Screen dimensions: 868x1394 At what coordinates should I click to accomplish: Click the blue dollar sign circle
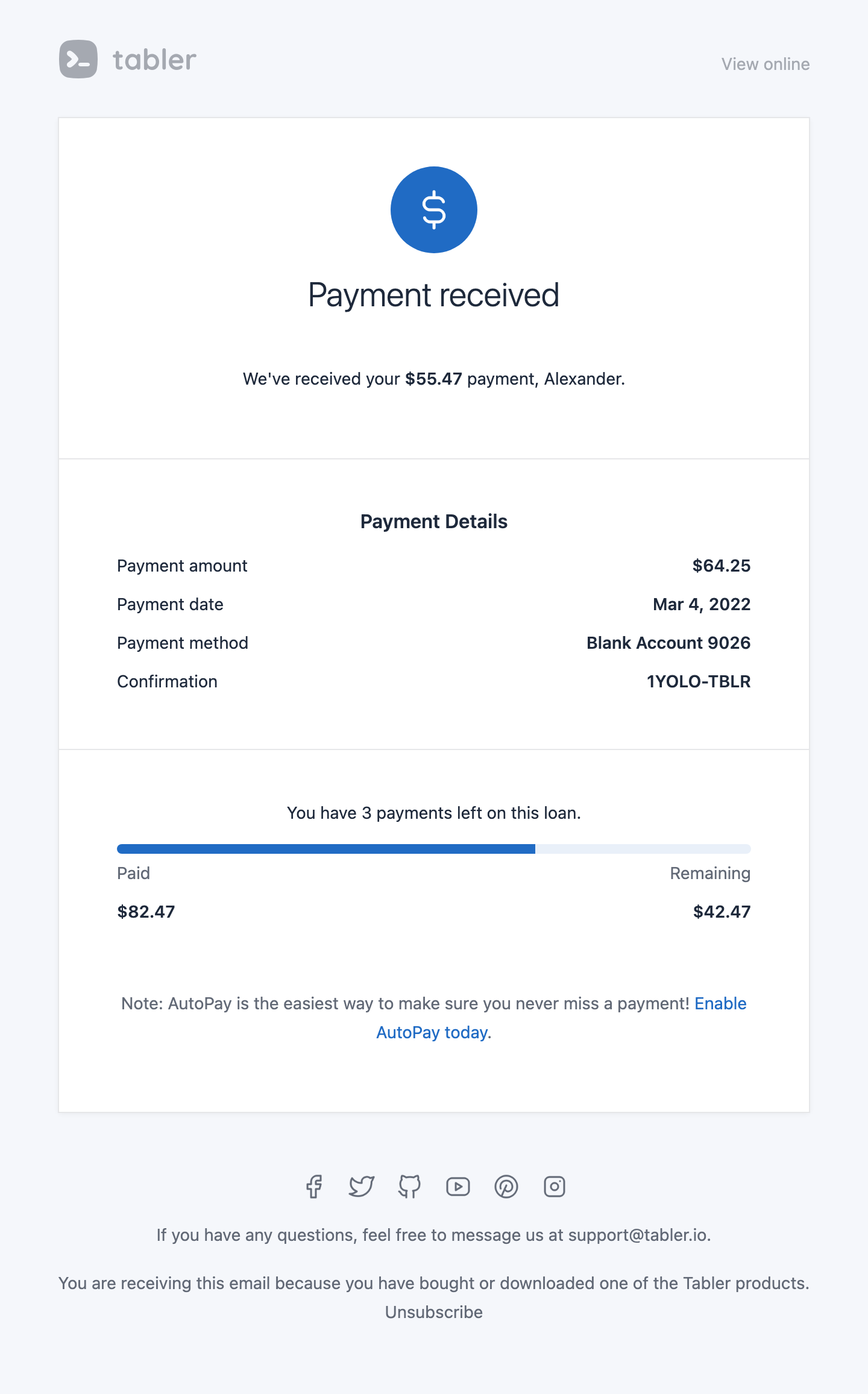coord(434,210)
